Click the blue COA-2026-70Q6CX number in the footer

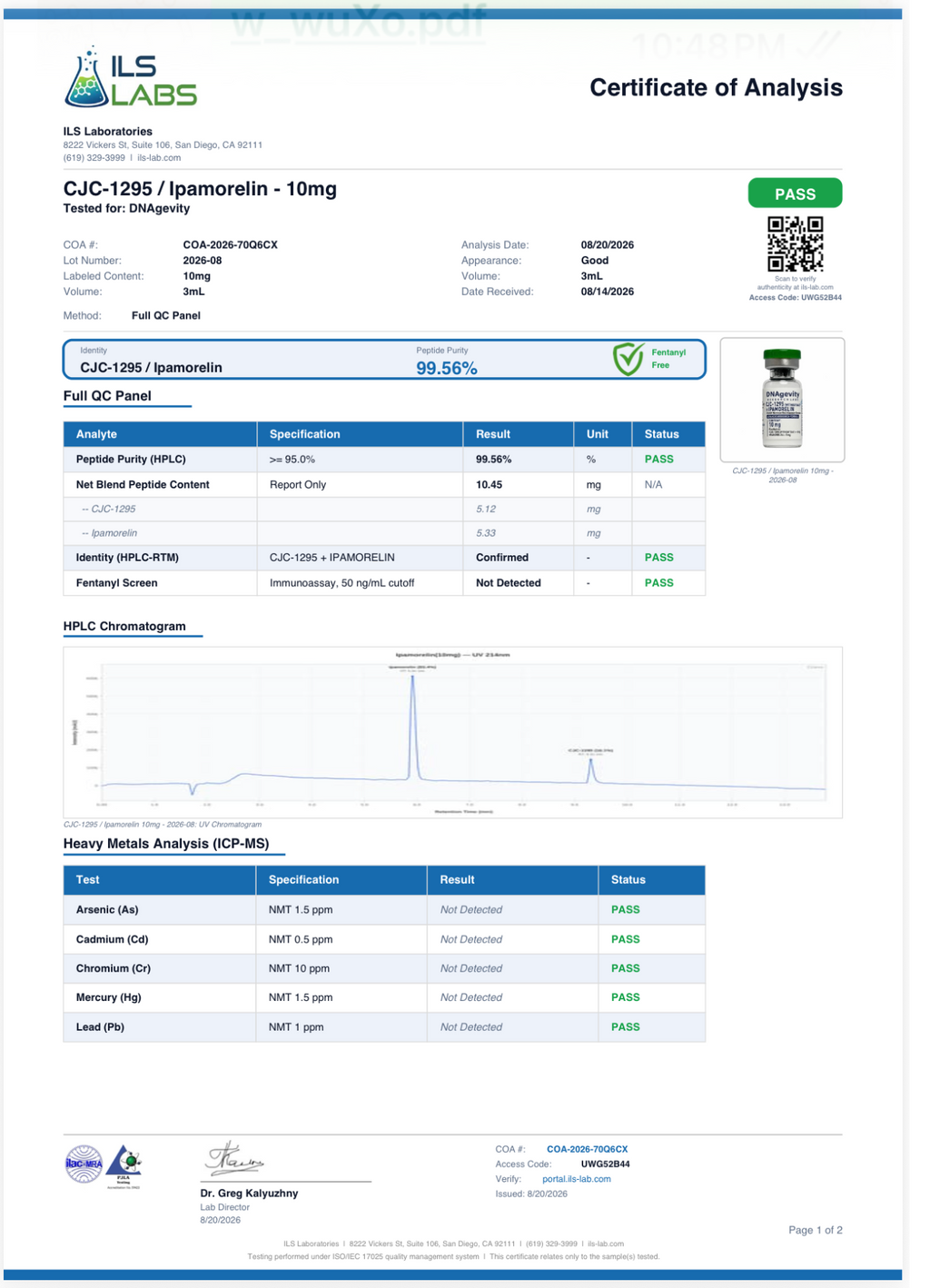pos(587,1149)
